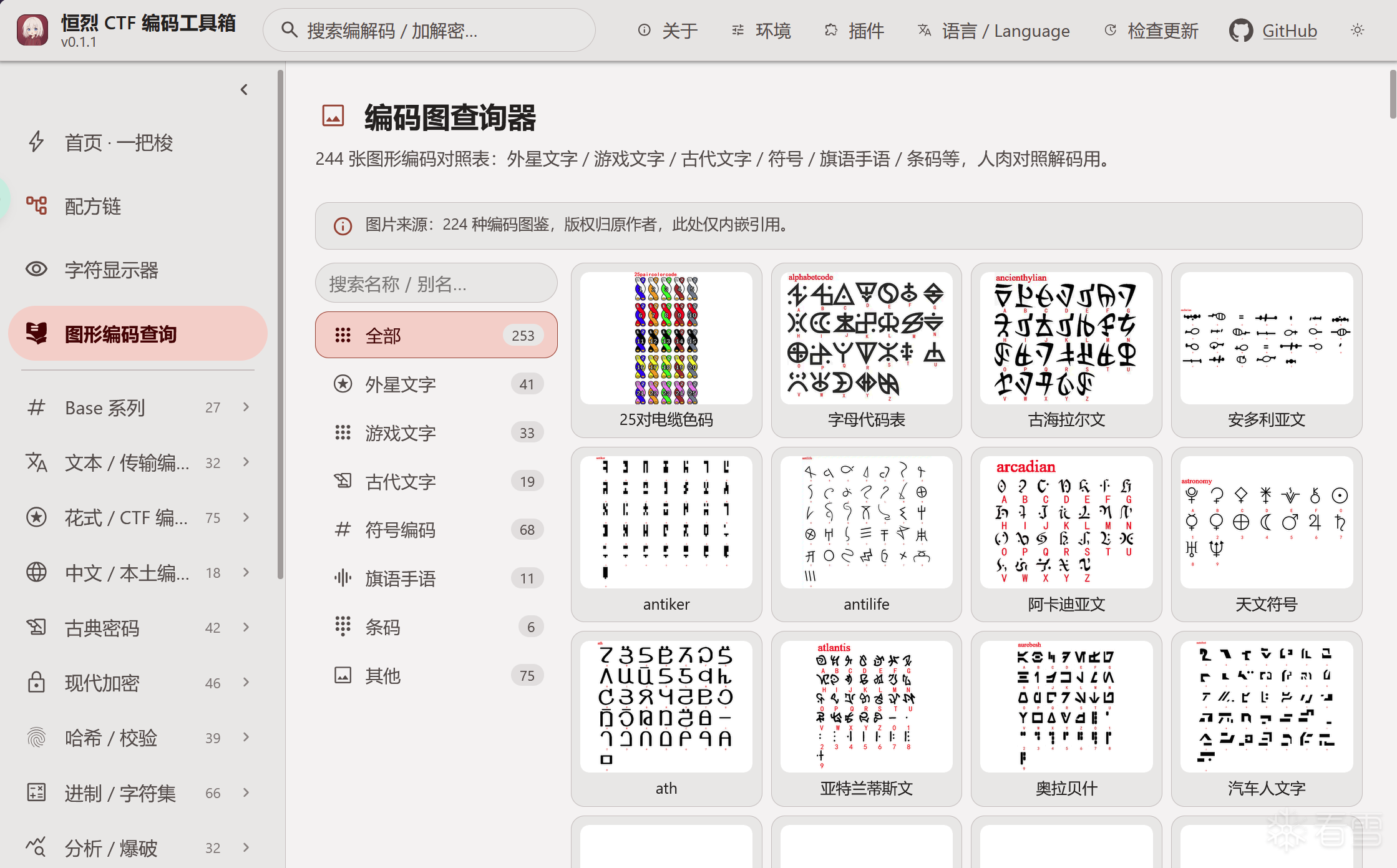Click 检查更新 to check for updates
The image size is (1397, 868).
pyautogui.click(x=1152, y=31)
